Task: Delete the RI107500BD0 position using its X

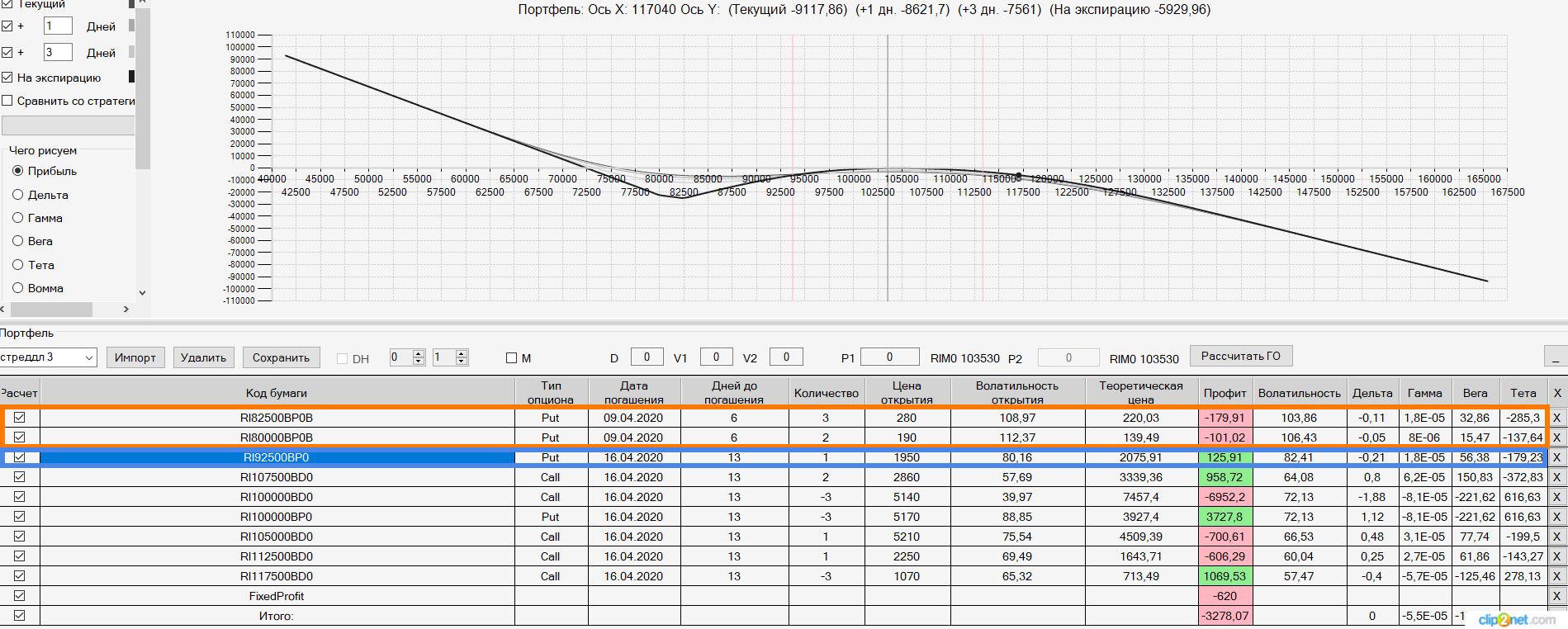Action: (x=1556, y=477)
